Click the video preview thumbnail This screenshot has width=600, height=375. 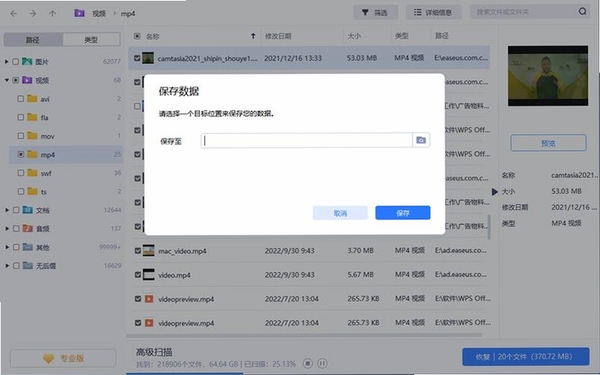click(x=548, y=76)
